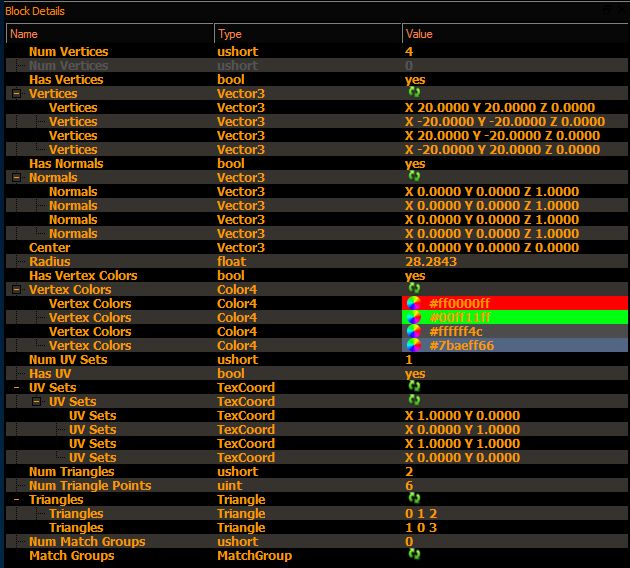Select the triangle value 0 1 2

click(421, 514)
